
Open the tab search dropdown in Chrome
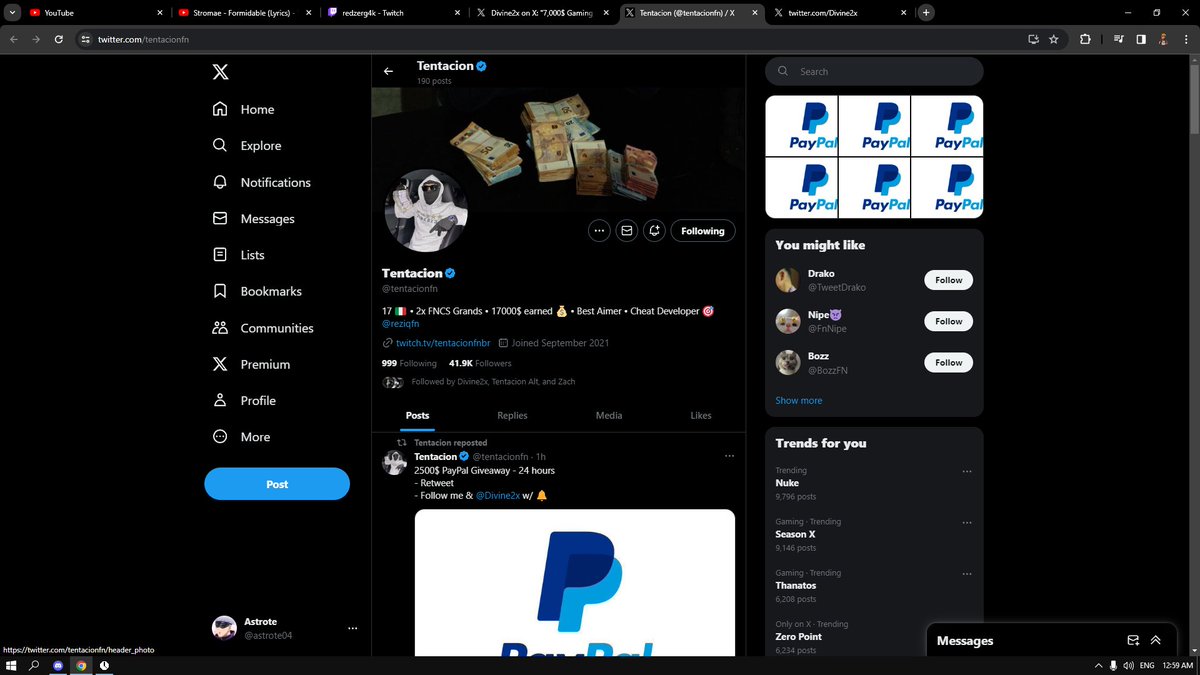pyautogui.click(x=11, y=13)
